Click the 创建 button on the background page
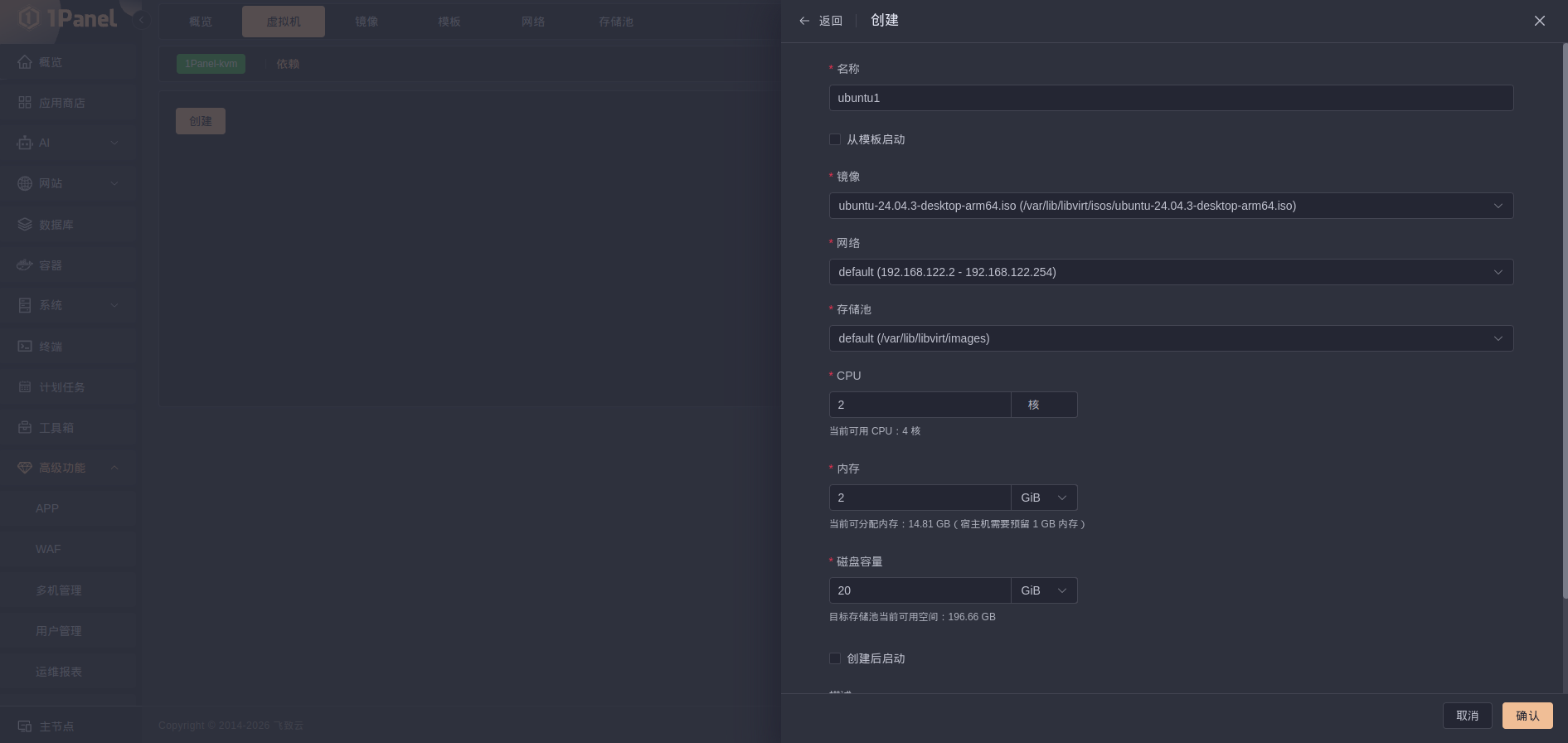 (201, 121)
